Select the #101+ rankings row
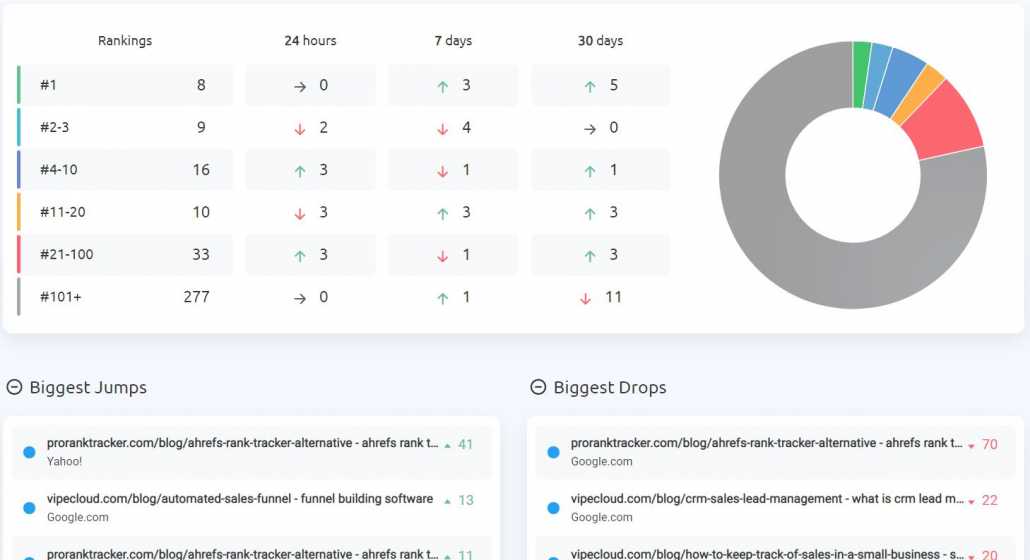The height and width of the screenshot is (560, 1030). 125,297
